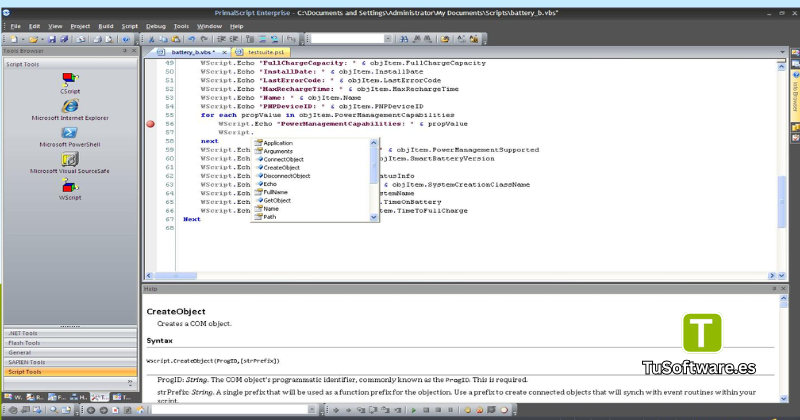Viewport: 800px width, 420px height.
Task: Click editor vertical scrollbar thumb
Action: (782, 202)
